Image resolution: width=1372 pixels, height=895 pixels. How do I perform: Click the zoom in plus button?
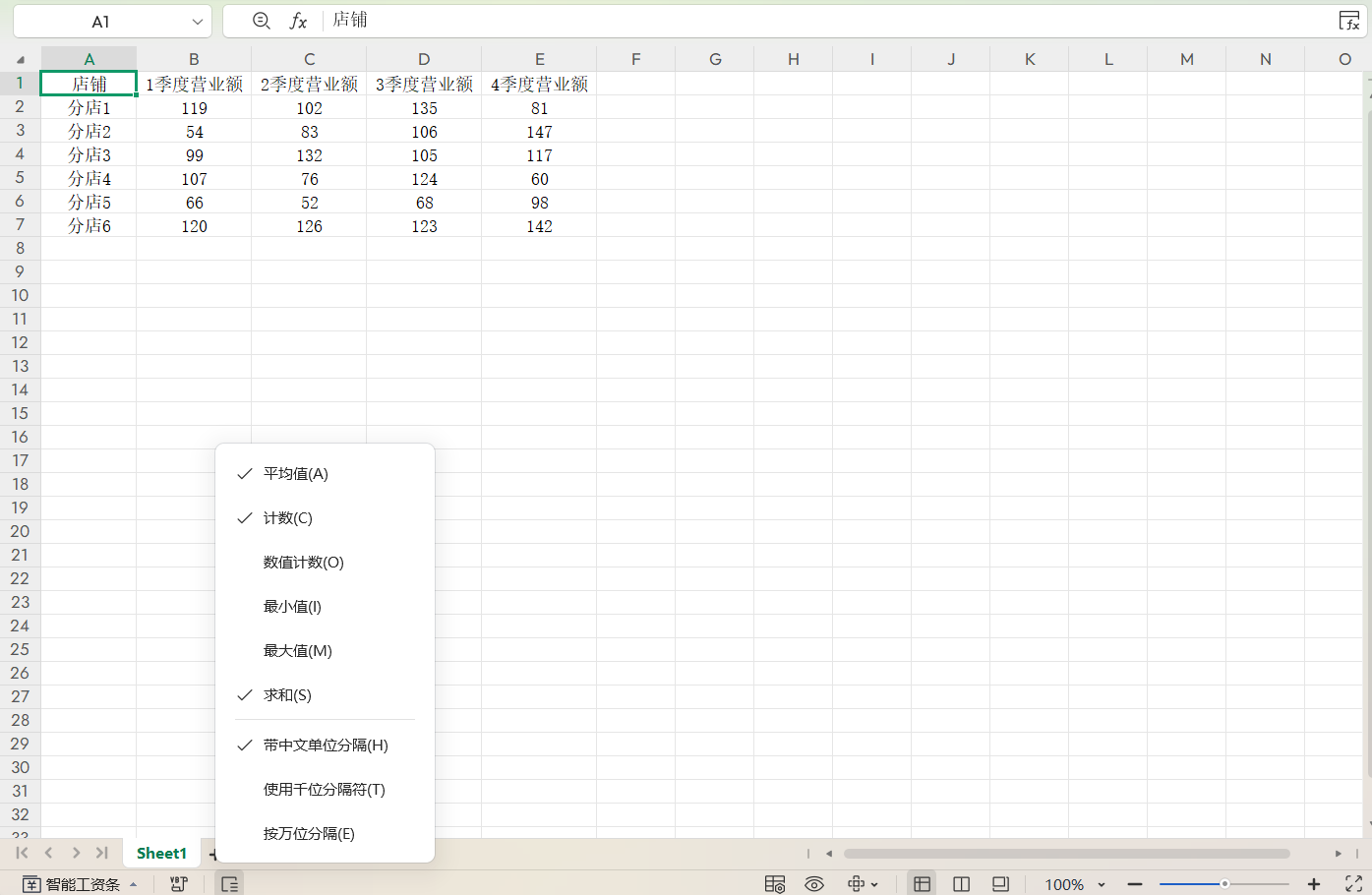click(1313, 884)
